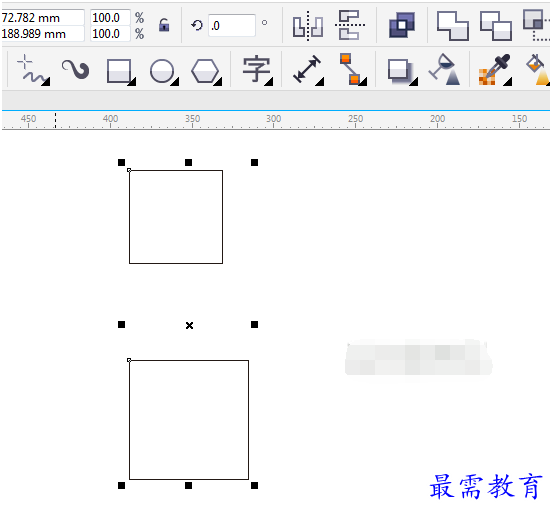Click the upper square's corner node
This screenshot has height=518, width=551.
point(129,170)
